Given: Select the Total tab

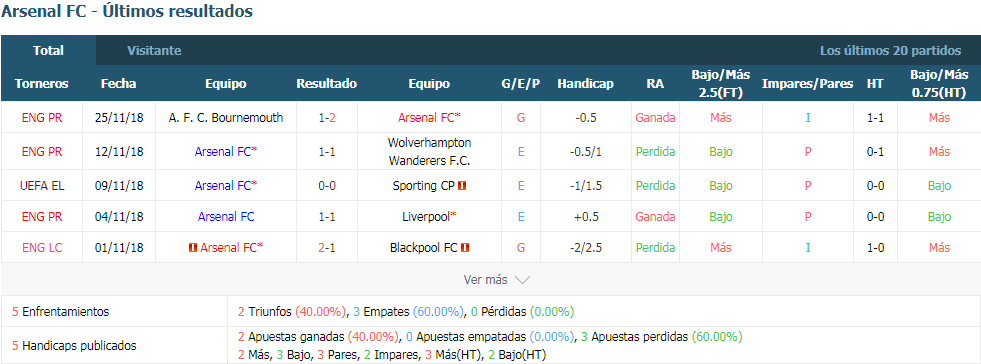Looking at the screenshot, I should pyautogui.click(x=48, y=51).
